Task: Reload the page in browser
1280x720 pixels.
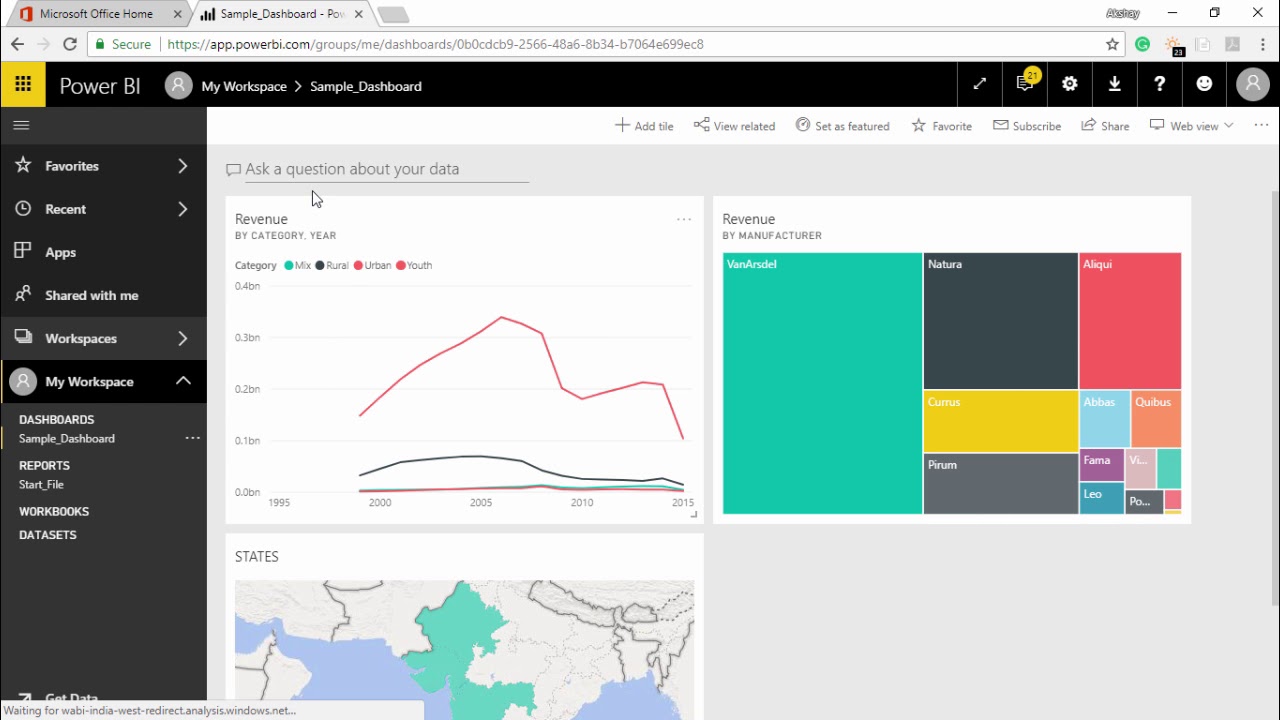Action: [x=69, y=44]
